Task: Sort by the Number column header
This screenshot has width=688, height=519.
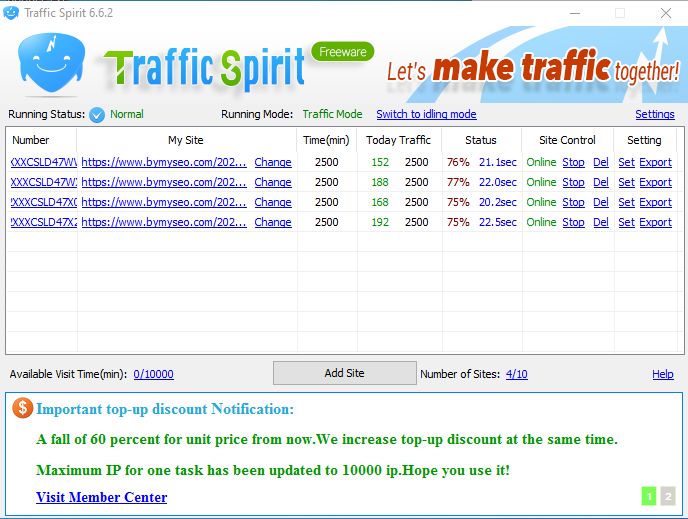Action: coord(31,140)
